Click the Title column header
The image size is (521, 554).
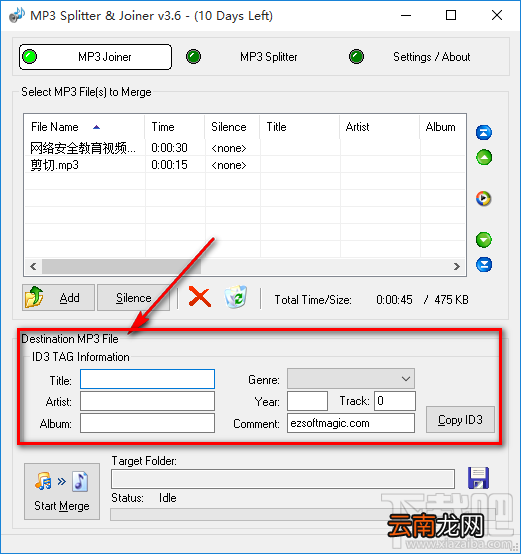(300, 127)
